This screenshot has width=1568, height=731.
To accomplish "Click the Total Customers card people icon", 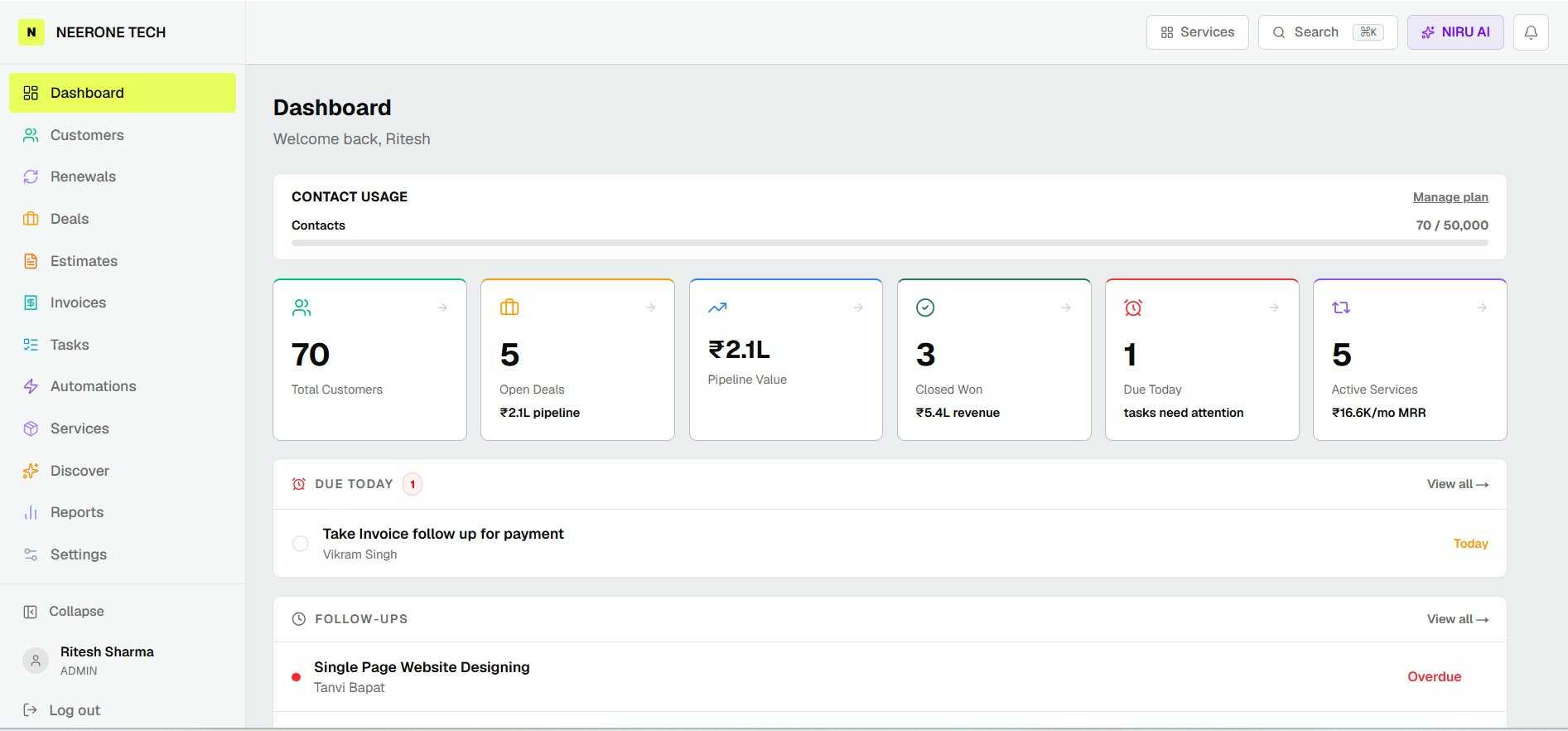I will pos(302,307).
